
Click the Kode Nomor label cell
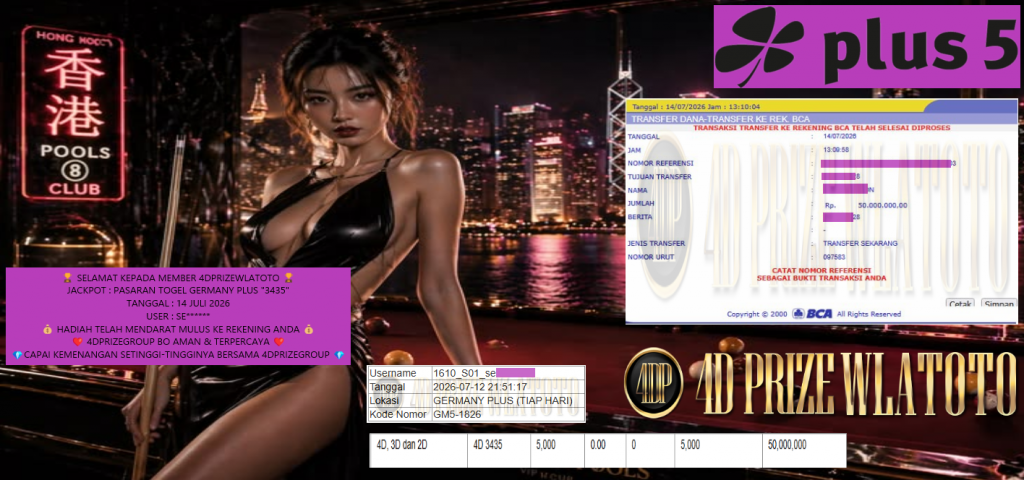click(x=399, y=415)
